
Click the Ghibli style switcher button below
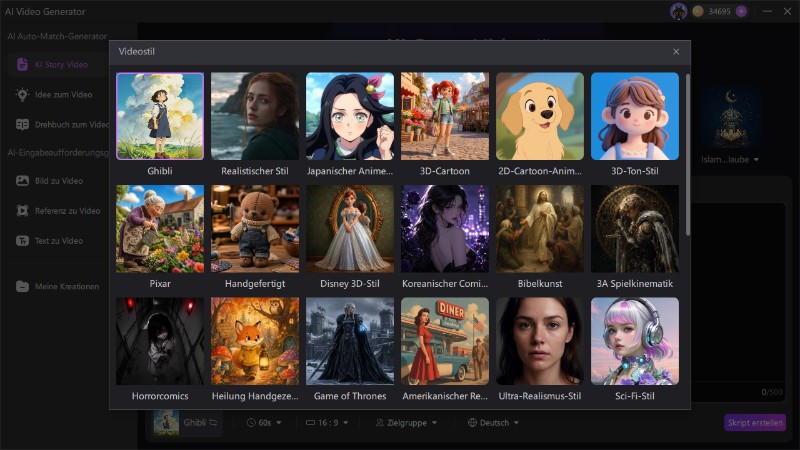tap(187, 422)
